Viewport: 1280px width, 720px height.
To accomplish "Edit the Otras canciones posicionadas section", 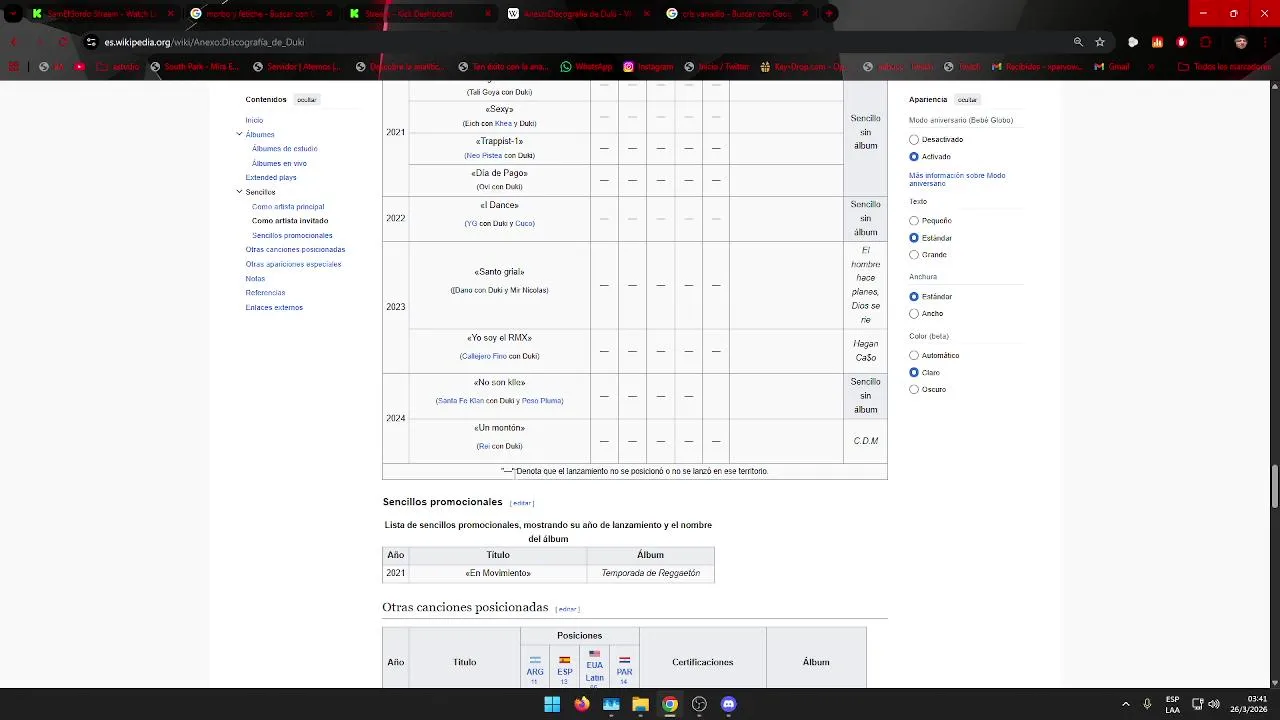I will [x=568, y=609].
